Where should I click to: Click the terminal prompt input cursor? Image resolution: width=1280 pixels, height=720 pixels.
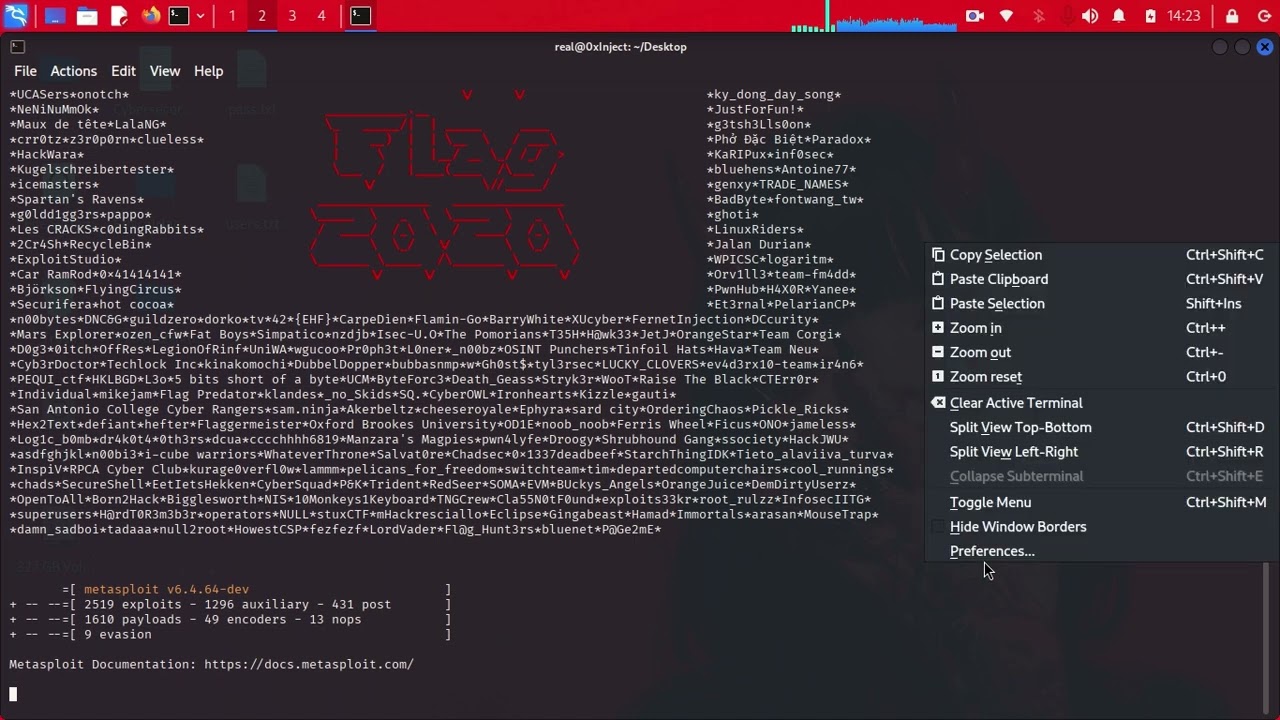coord(13,694)
